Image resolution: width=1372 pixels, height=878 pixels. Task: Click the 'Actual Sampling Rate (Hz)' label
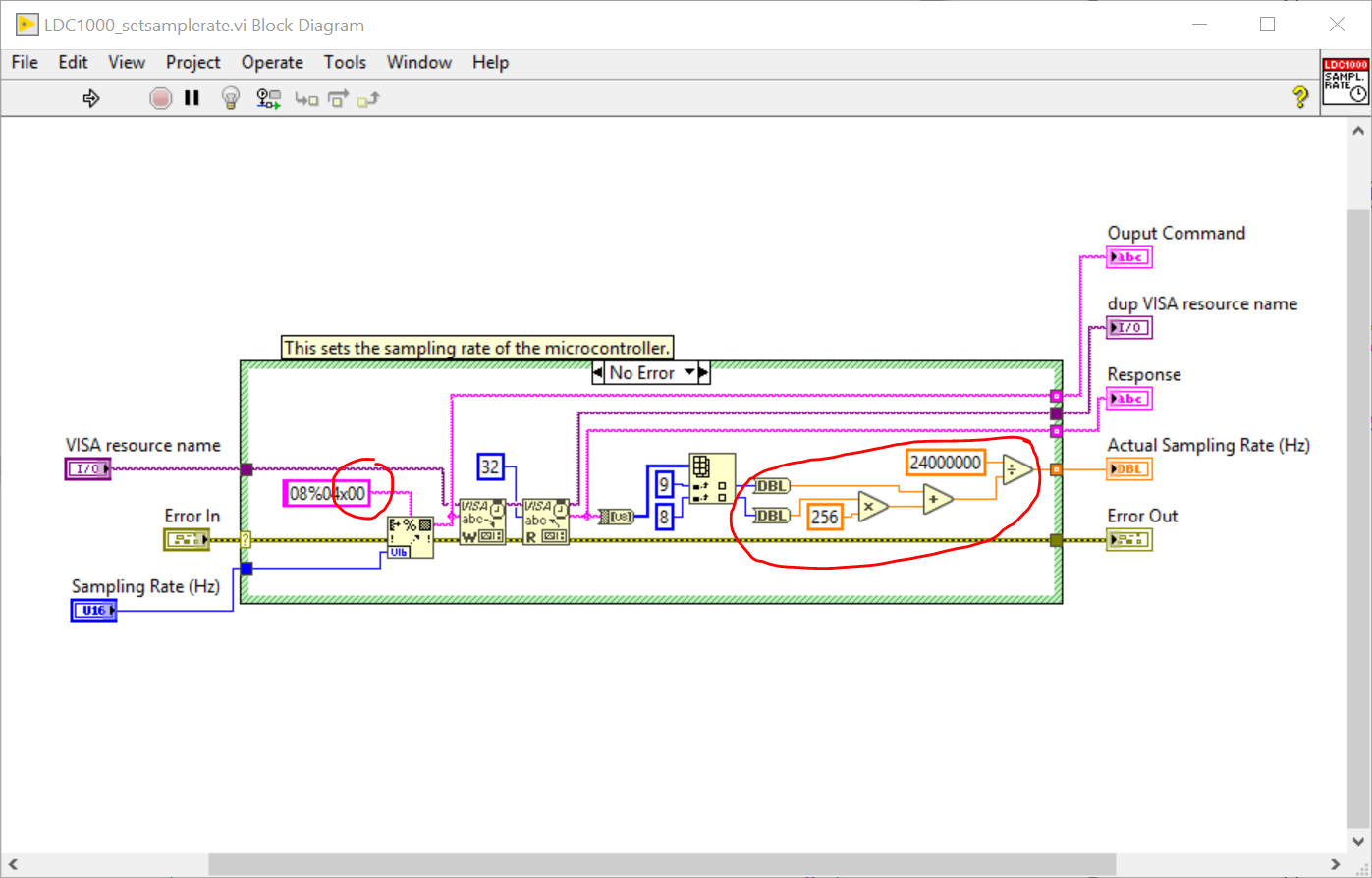click(1208, 445)
